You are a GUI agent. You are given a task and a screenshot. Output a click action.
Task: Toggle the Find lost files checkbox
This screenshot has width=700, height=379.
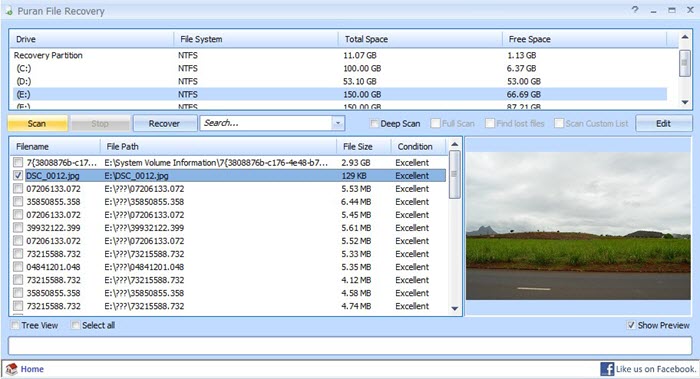pyautogui.click(x=490, y=124)
